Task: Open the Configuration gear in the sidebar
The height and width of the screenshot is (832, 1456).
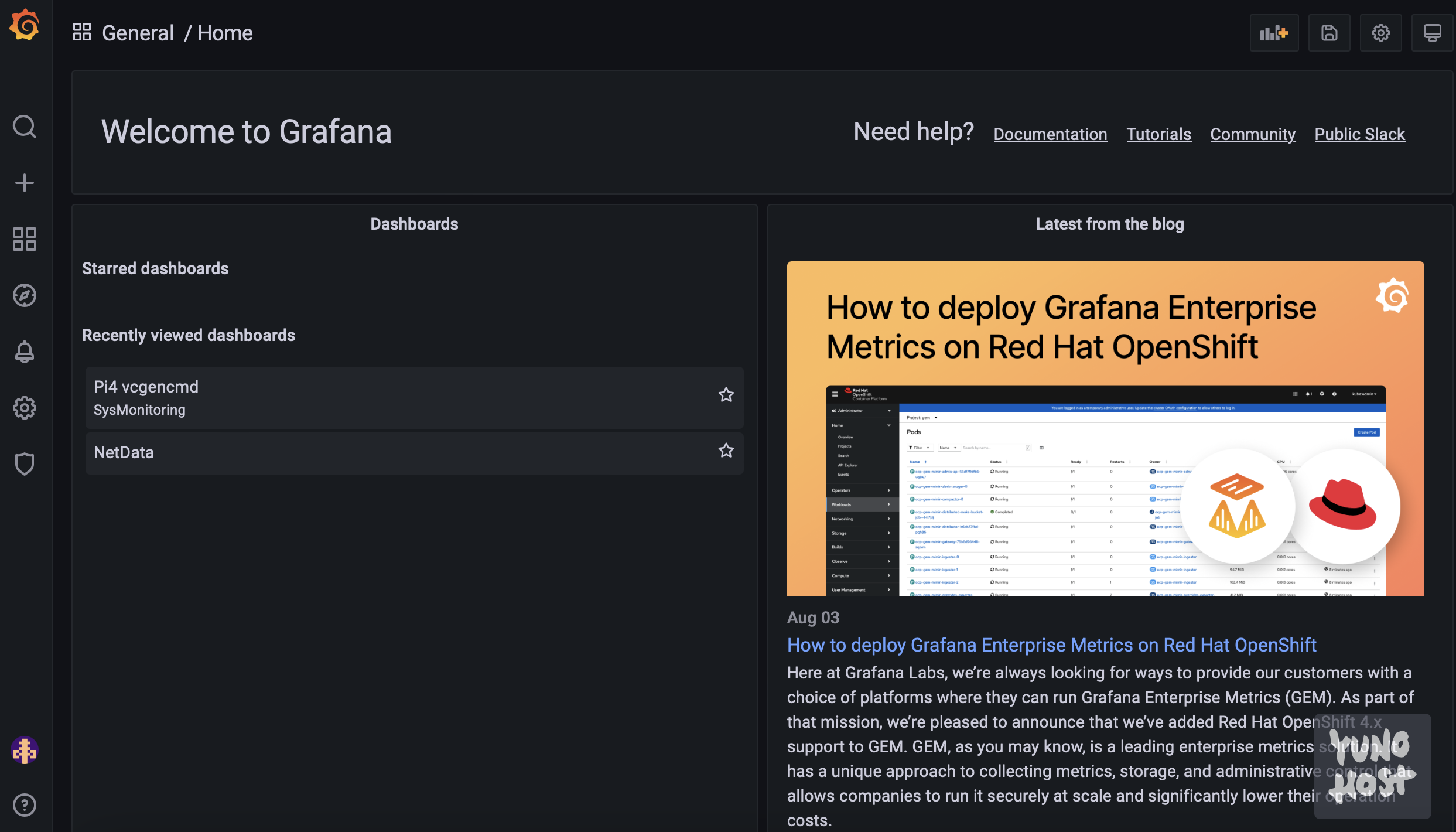Action: coord(25,408)
